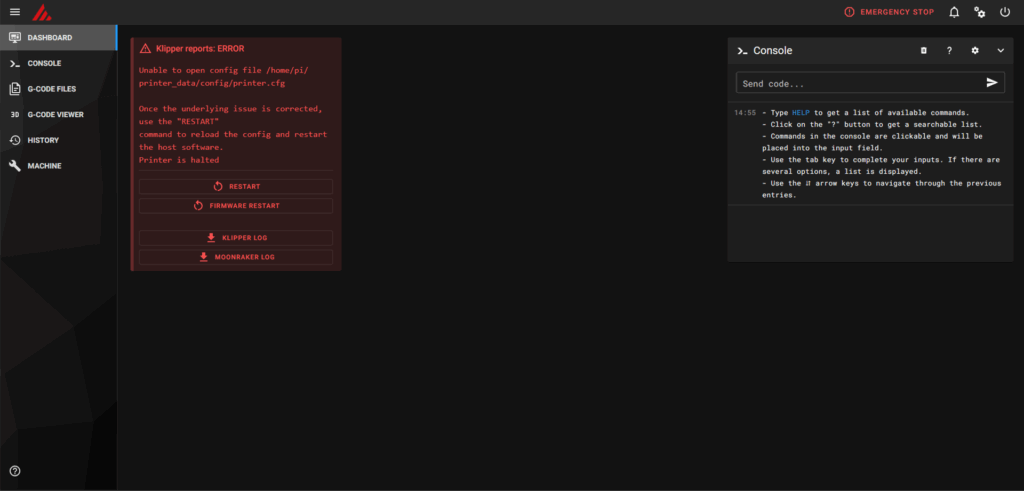Open interface settings with the cogs icon
This screenshot has width=1024, height=491.
pos(980,12)
